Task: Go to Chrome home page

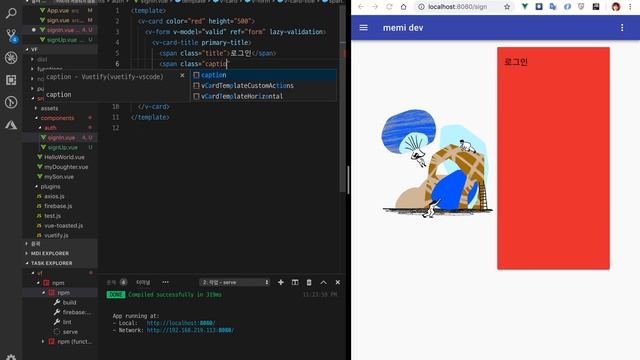Action: [403, 7]
